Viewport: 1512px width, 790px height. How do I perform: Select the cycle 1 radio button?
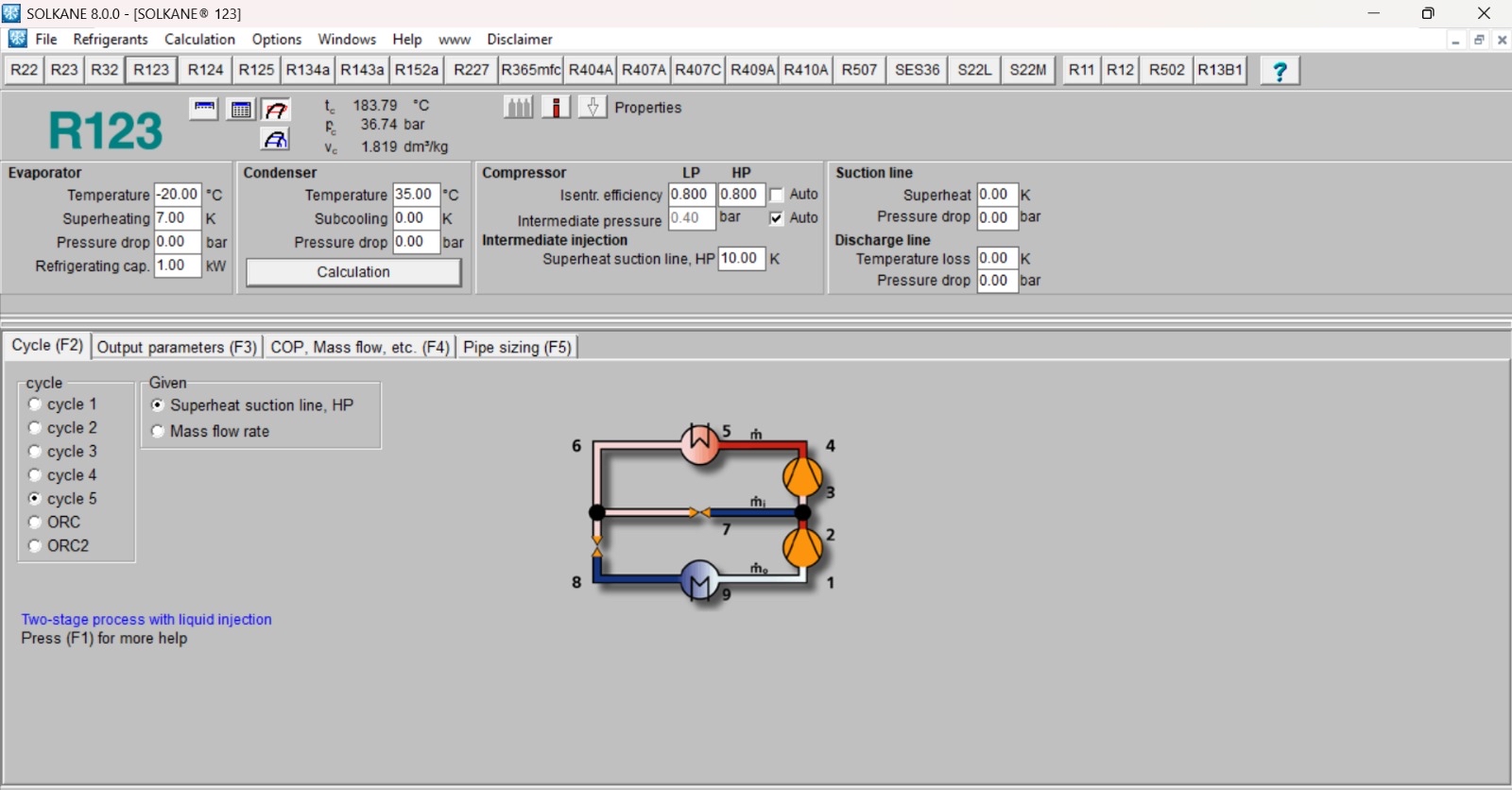35,404
